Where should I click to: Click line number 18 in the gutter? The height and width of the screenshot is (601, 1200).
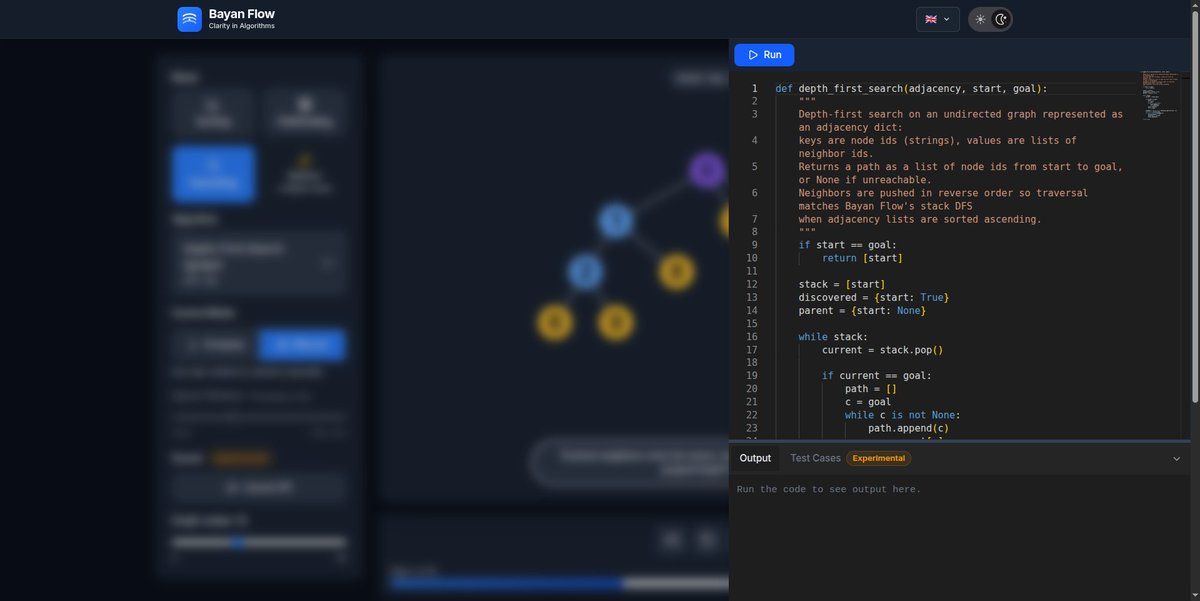[x=752, y=362]
